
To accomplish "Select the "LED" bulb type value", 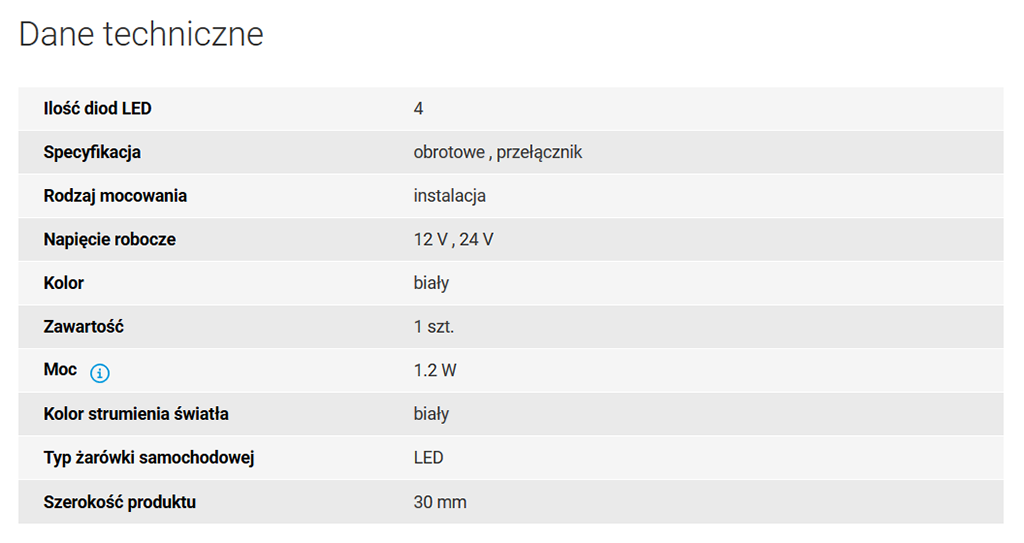I will [428, 458].
